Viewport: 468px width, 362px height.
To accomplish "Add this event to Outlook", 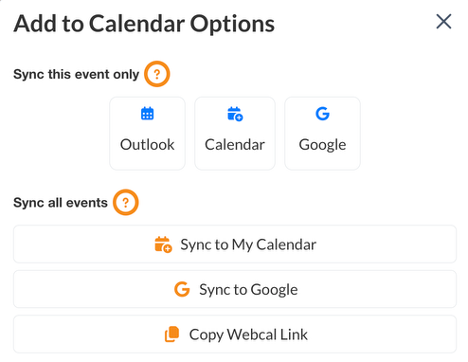I will [x=147, y=134].
